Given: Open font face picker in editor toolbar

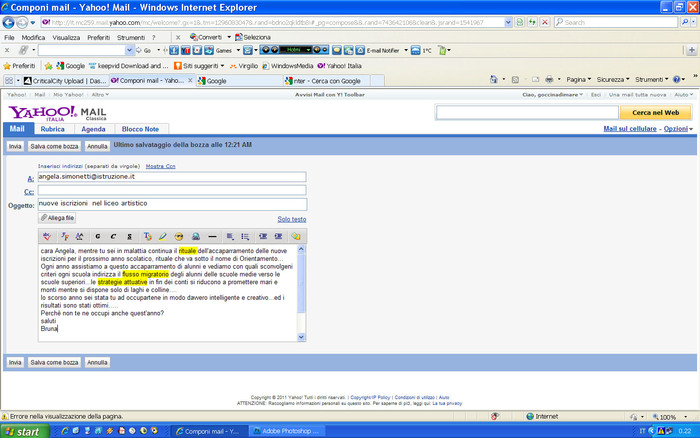Looking at the screenshot, I should pos(65,236).
